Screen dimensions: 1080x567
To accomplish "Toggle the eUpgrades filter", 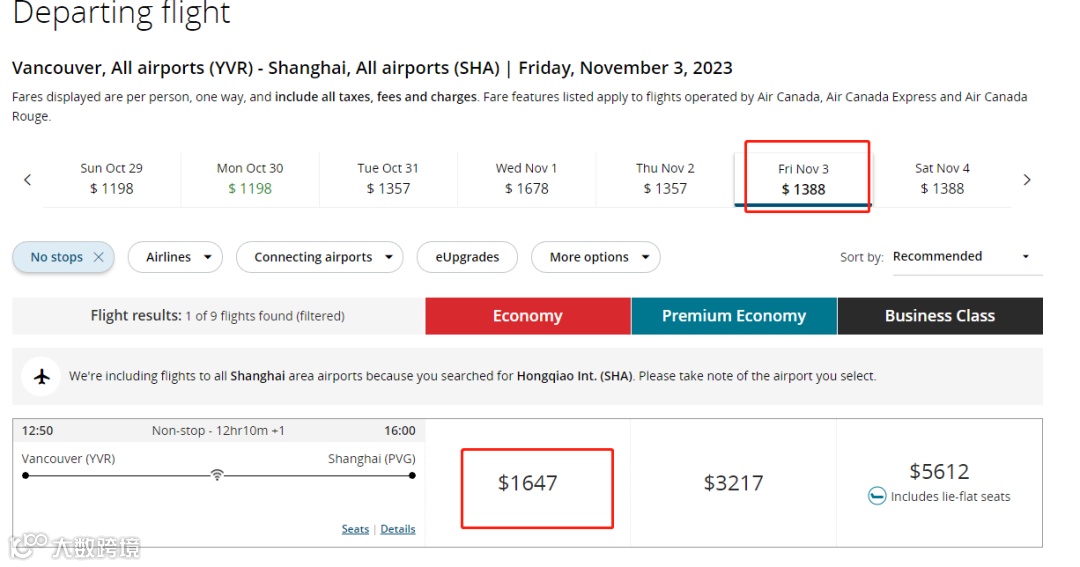I will pos(467,257).
